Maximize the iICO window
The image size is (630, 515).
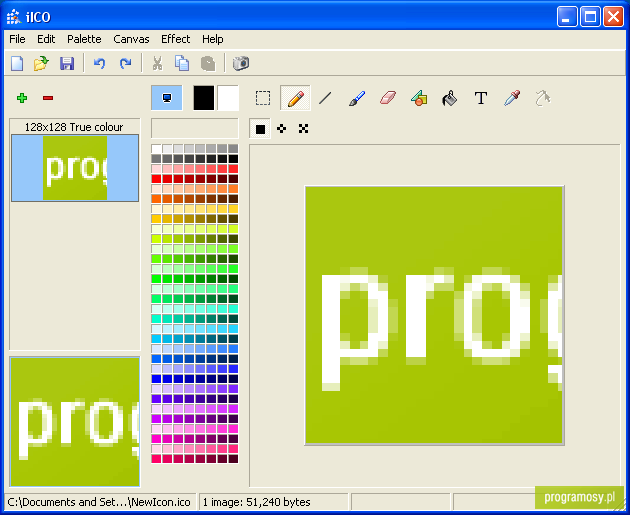tap(590, 17)
